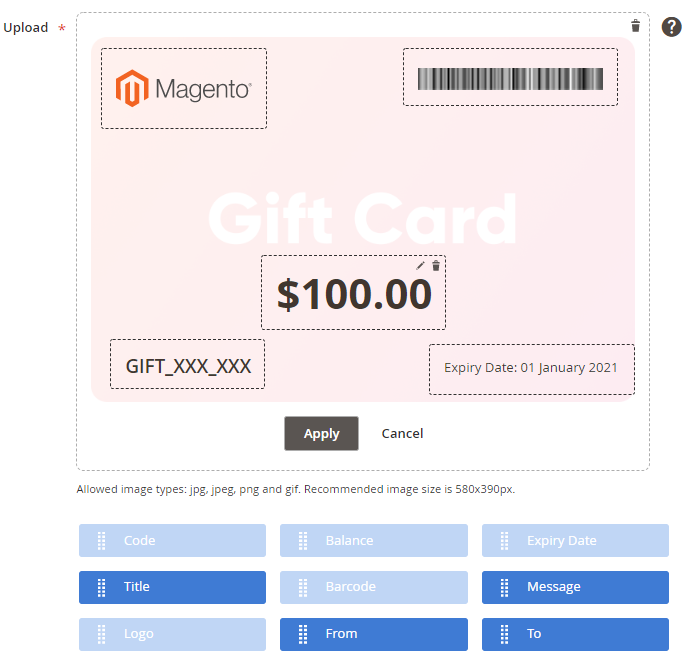Click the Cancel link

tap(402, 433)
